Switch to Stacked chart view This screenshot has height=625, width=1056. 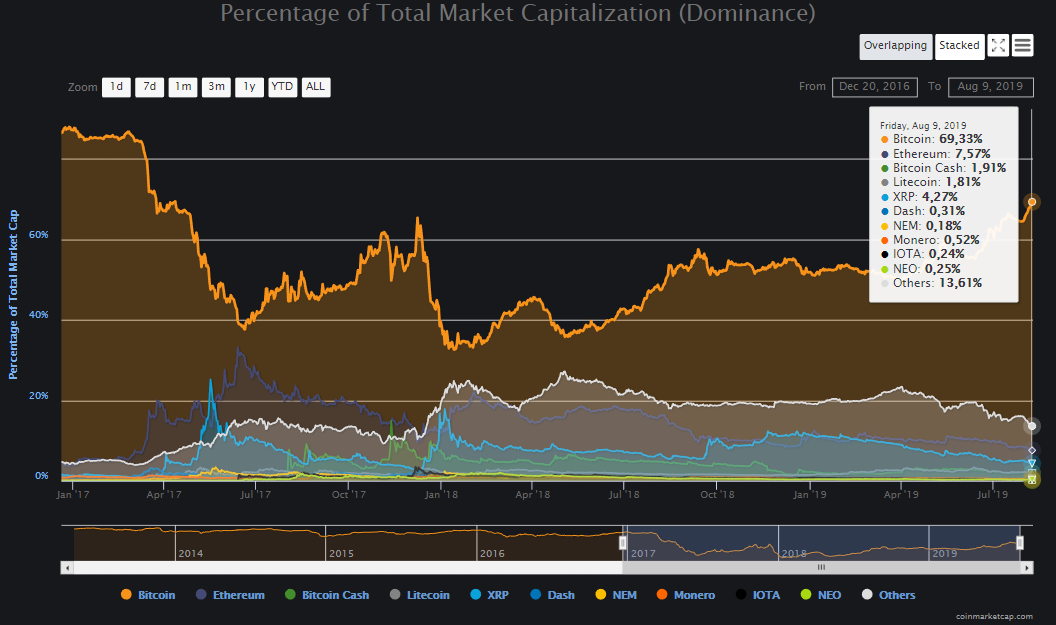click(959, 46)
